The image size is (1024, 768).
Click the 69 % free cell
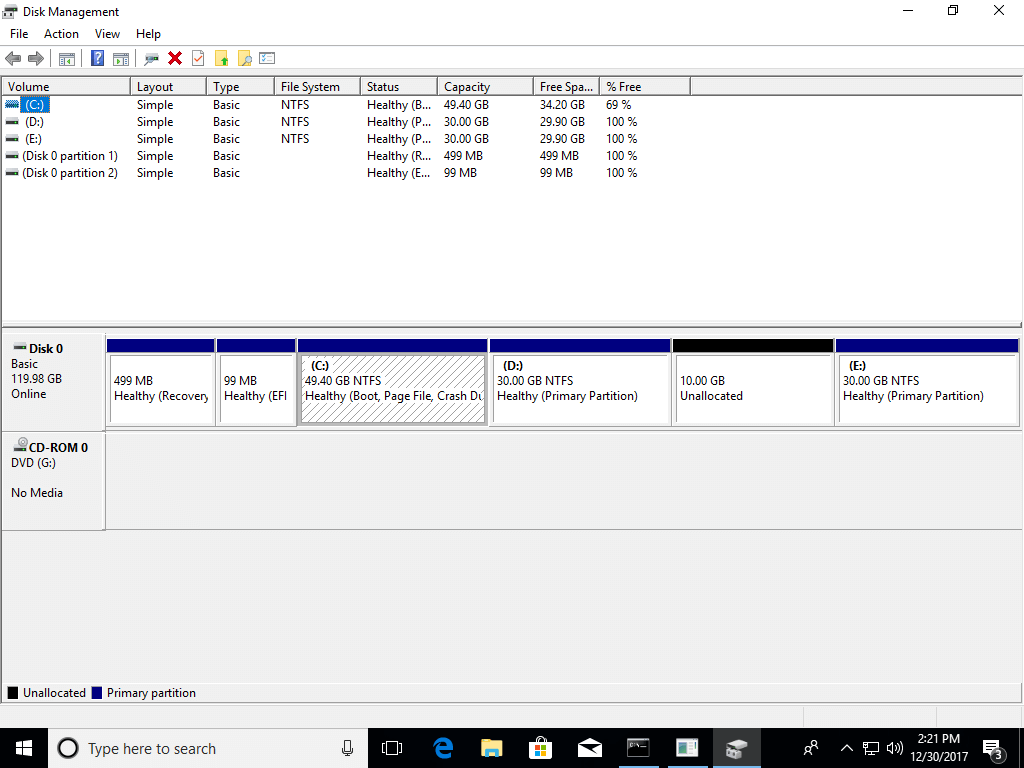click(x=618, y=104)
